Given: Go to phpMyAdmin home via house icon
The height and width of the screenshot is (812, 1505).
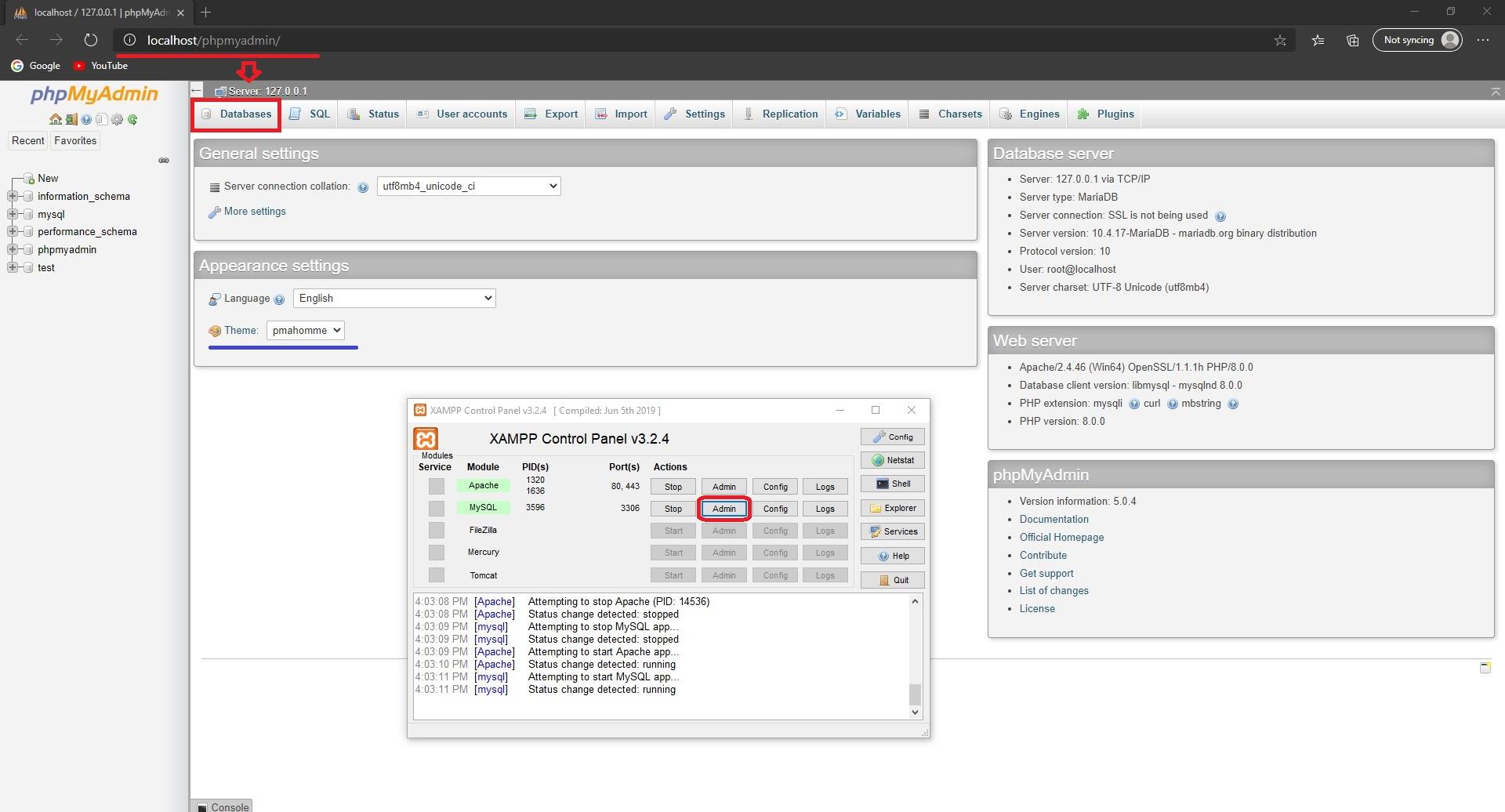Looking at the screenshot, I should (x=55, y=120).
